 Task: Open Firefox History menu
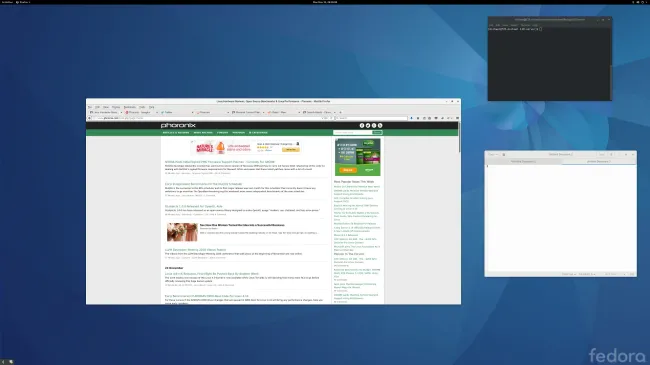[116, 107]
